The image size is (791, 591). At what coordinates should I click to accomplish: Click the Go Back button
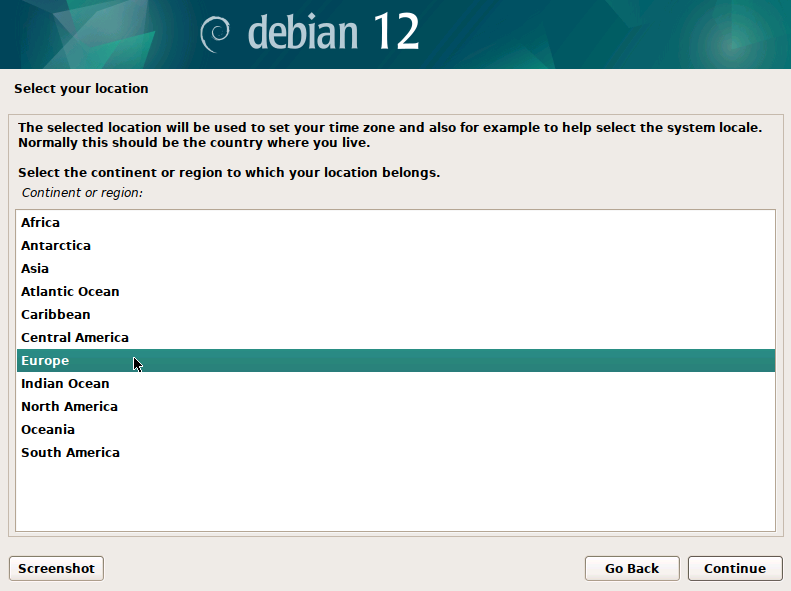coord(632,568)
